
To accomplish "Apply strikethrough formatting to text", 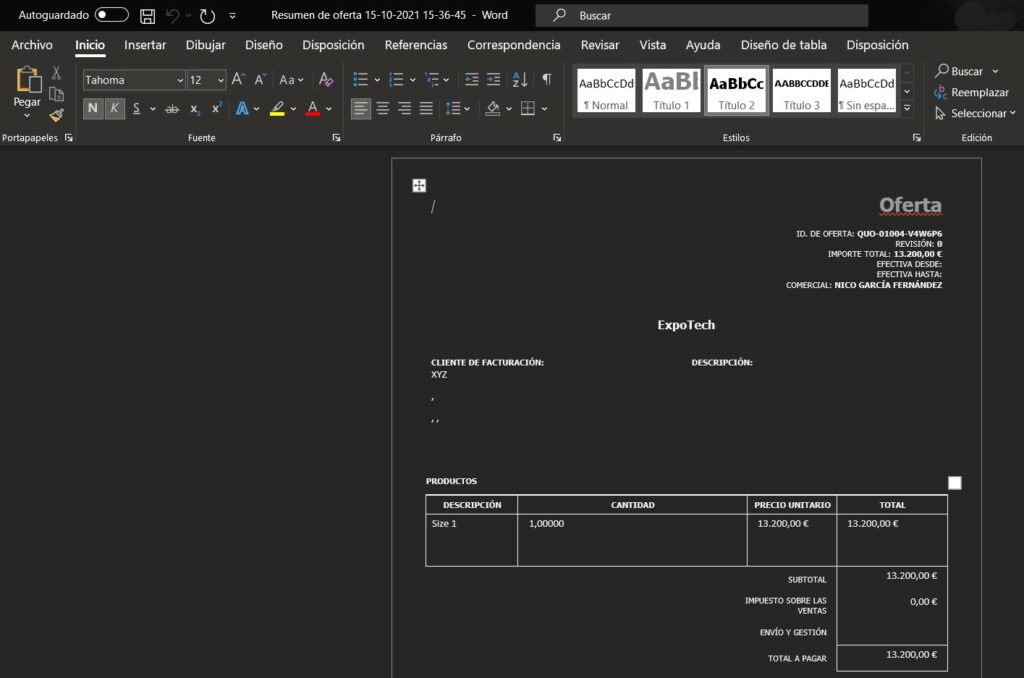I will 172,108.
